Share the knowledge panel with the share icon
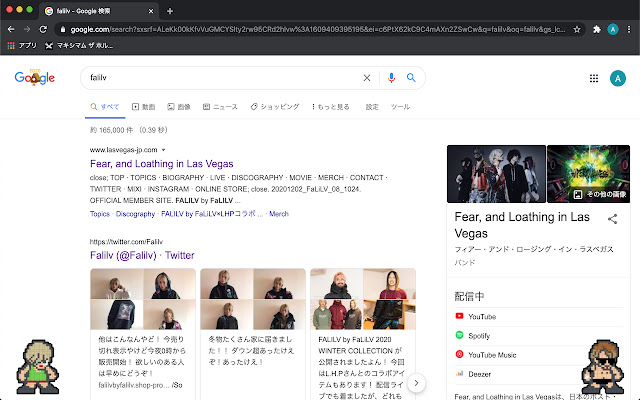Viewport: 640px width, 400px height. coord(612,219)
